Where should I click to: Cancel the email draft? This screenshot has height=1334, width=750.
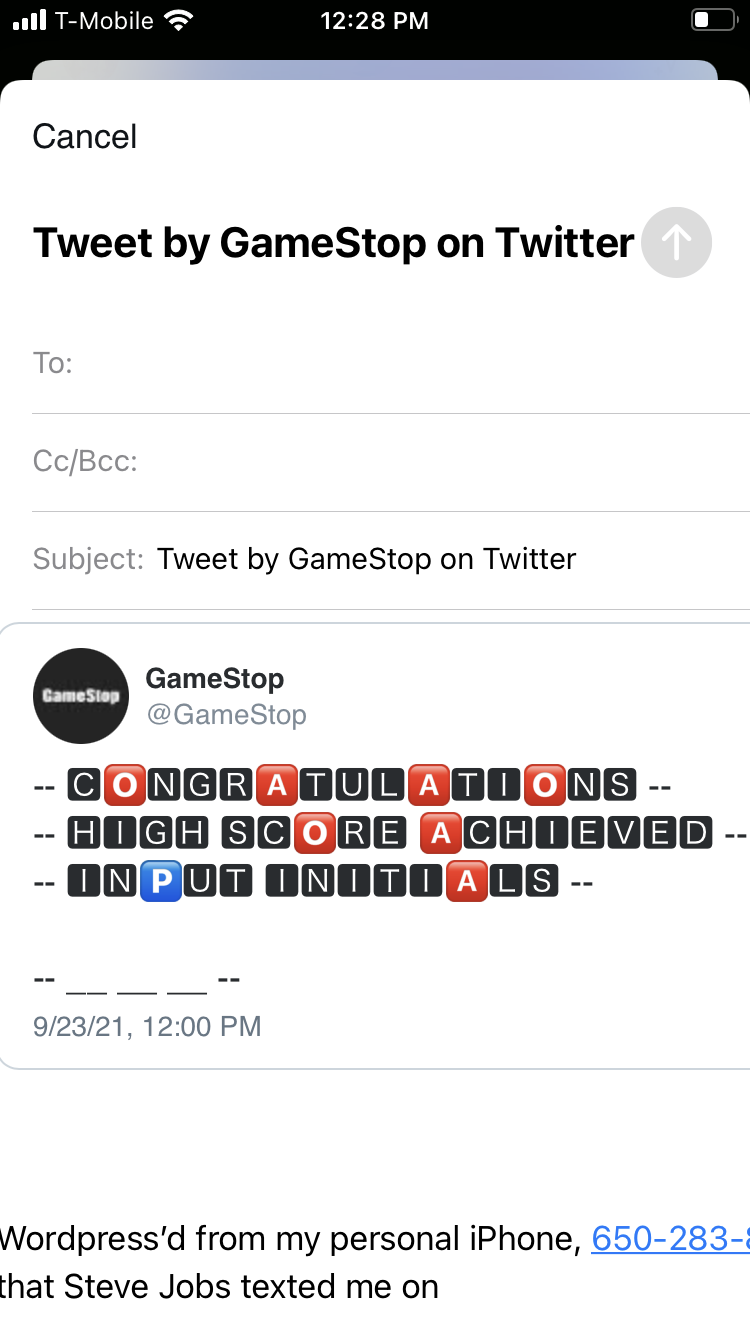pos(85,137)
